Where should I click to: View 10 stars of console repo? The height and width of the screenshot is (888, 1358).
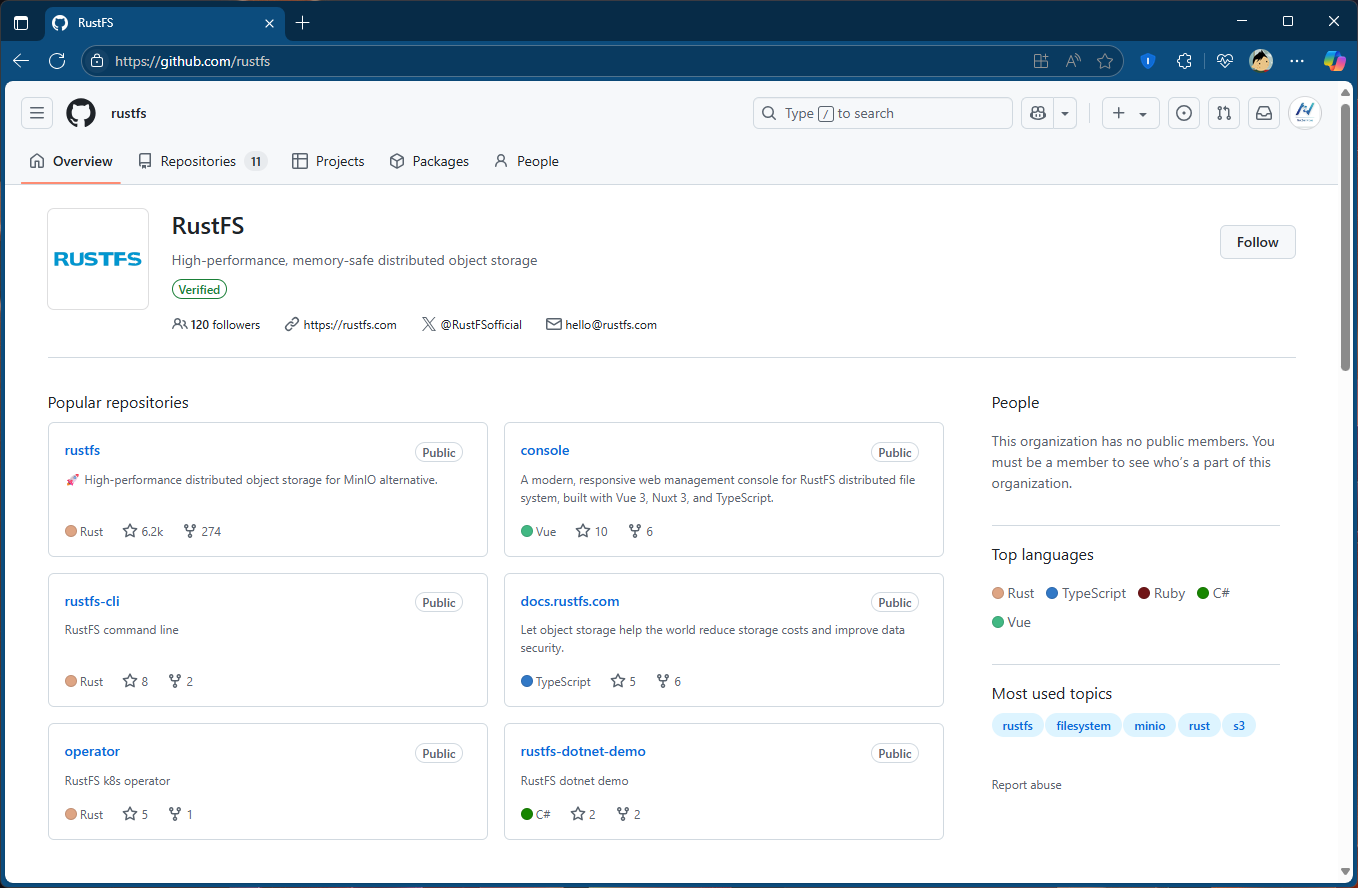point(592,531)
